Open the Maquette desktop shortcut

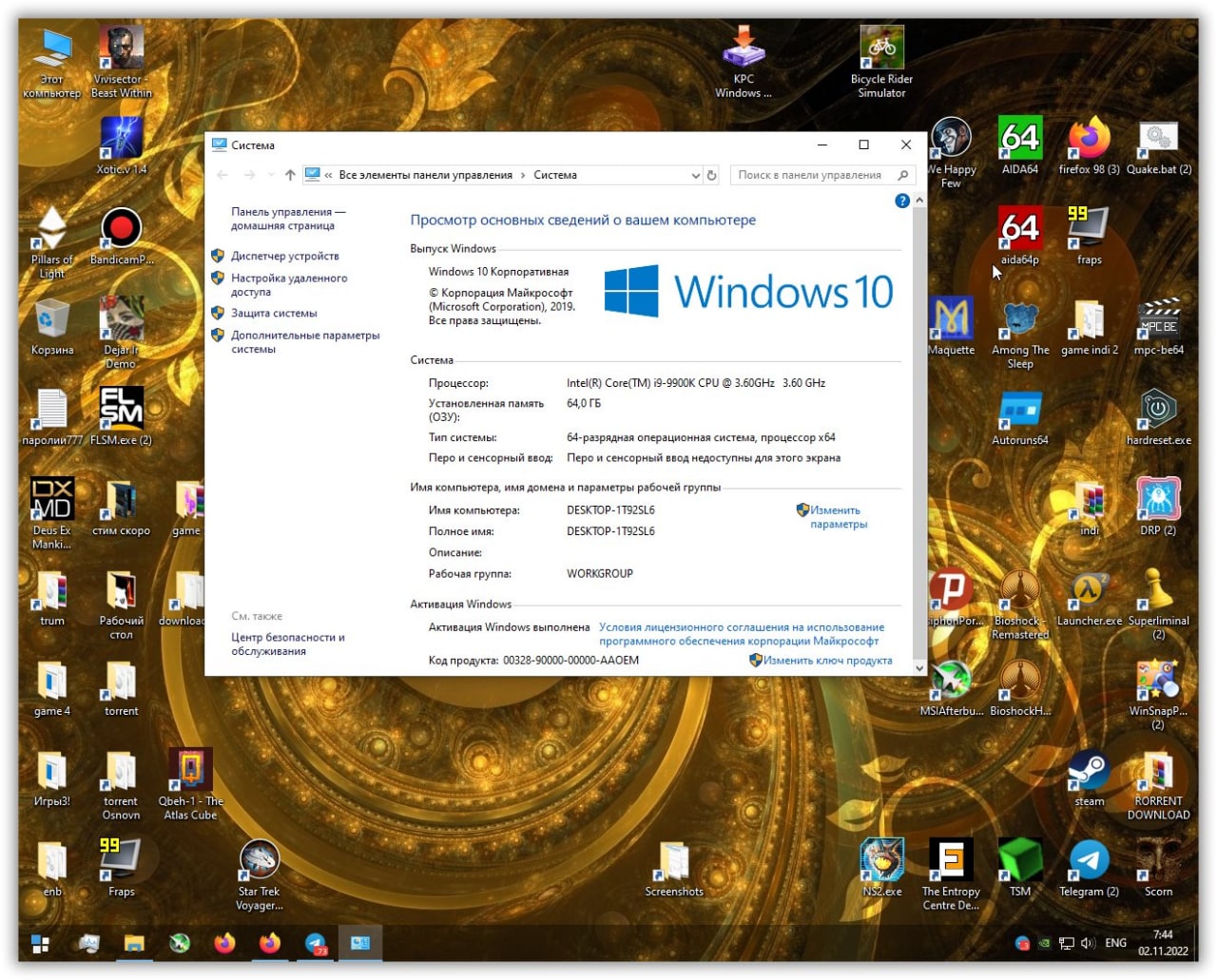[x=952, y=326]
